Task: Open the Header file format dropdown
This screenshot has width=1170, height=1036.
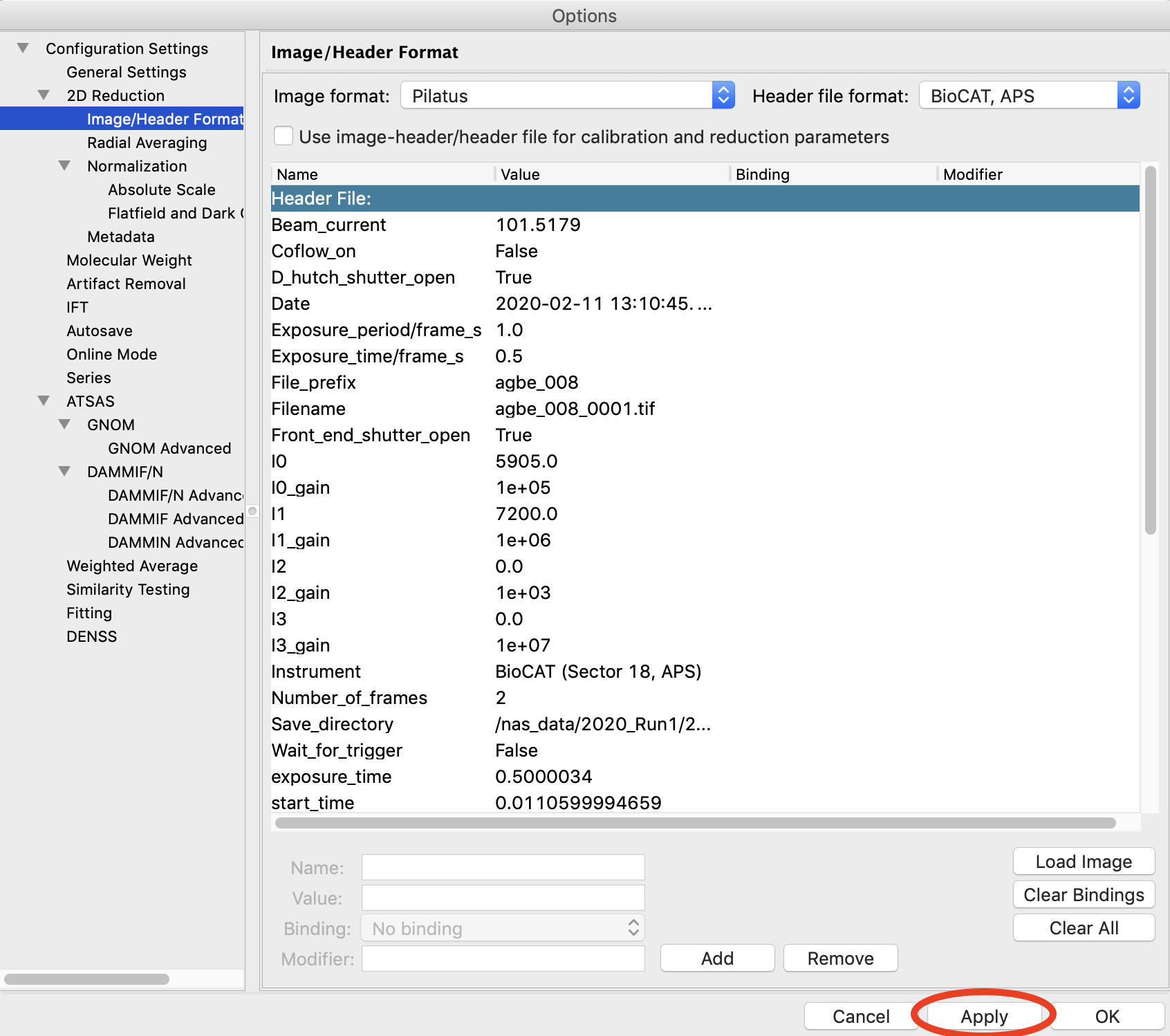Action: point(1029,95)
